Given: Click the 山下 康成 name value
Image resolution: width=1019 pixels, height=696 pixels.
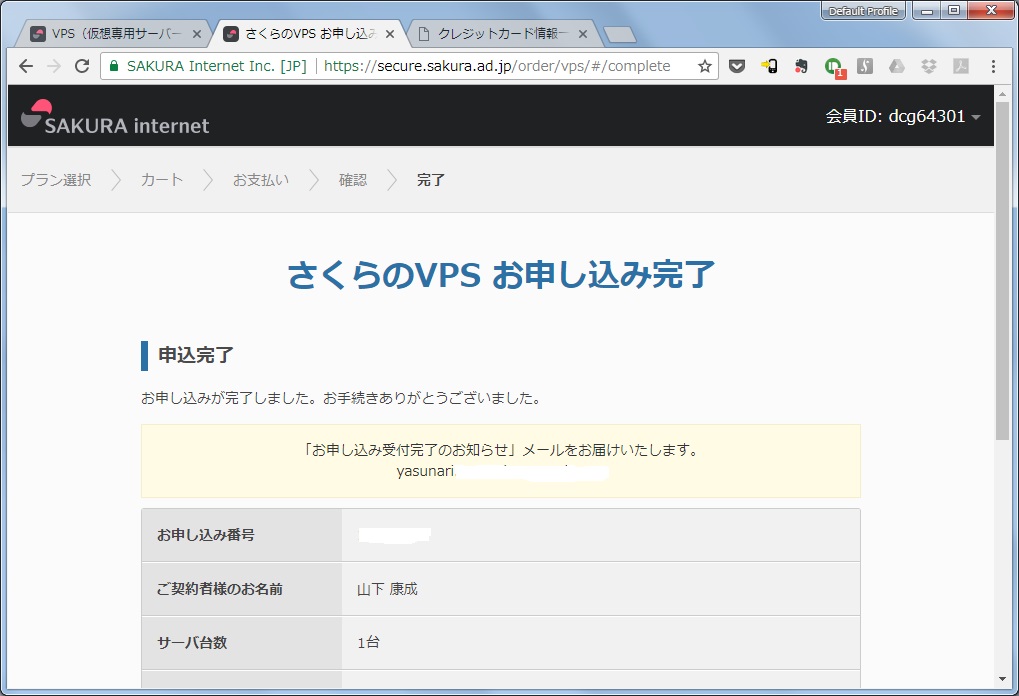Looking at the screenshot, I should [x=387, y=589].
